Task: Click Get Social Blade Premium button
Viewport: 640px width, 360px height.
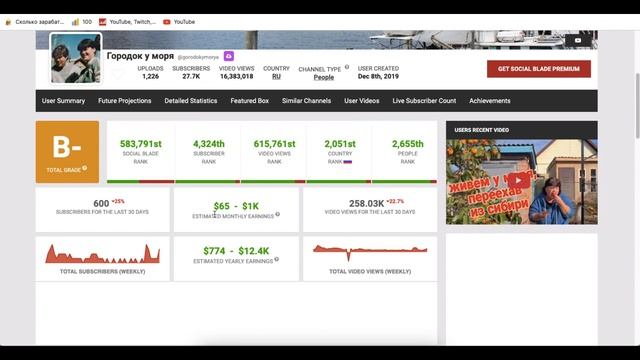Action: [x=539, y=69]
